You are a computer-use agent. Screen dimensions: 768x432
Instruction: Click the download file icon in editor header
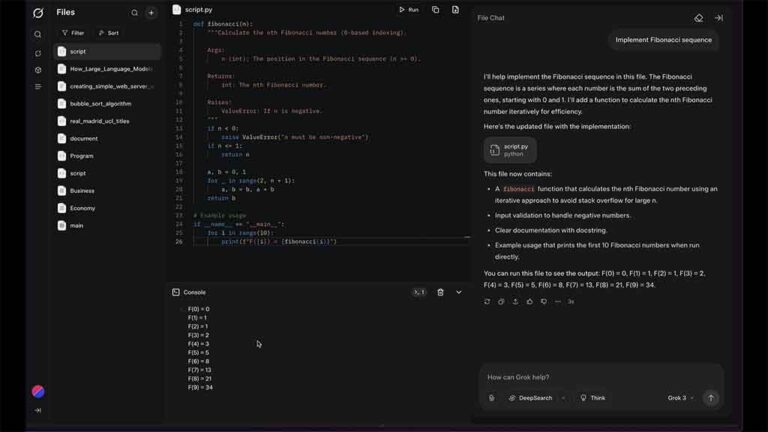pyautogui.click(x=455, y=10)
